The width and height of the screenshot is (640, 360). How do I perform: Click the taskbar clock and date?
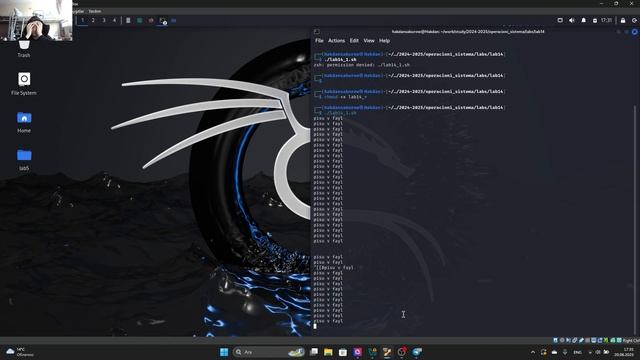tap(624, 352)
